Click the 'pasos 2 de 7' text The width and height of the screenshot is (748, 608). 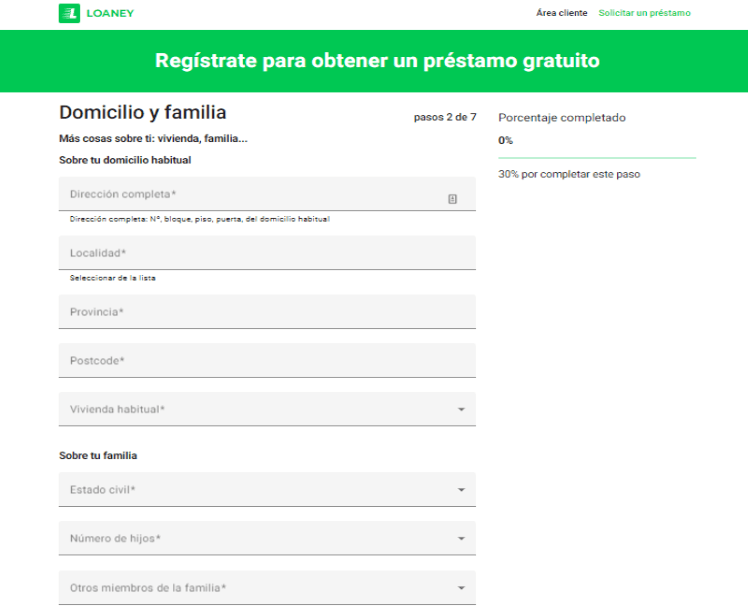[445, 117]
